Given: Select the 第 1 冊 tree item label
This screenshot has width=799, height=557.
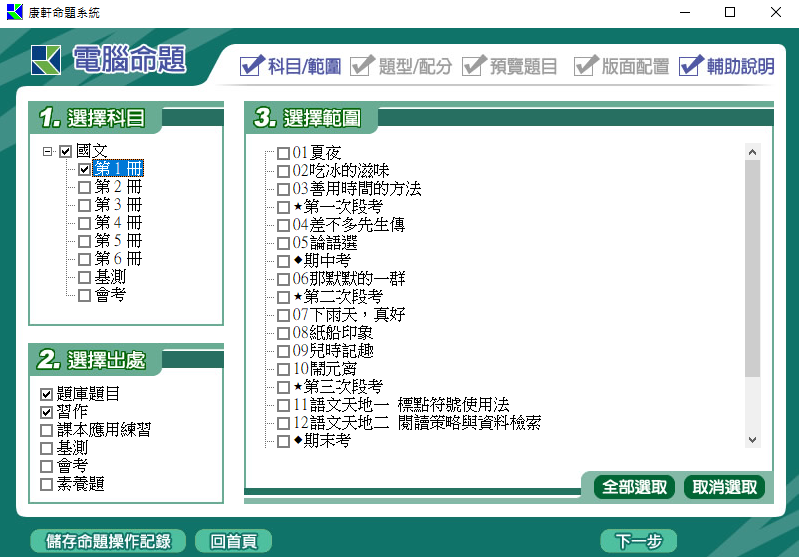Looking at the screenshot, I should point(118,169).
